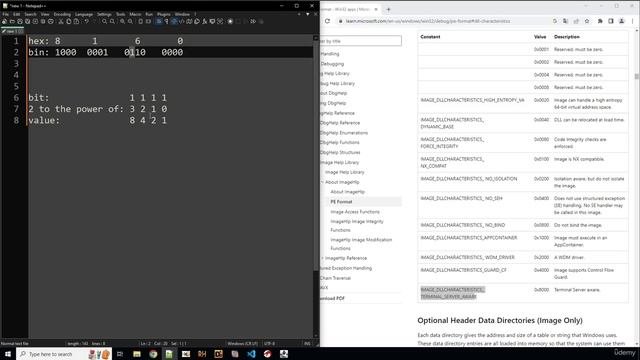Click line 7 '2 to the power of' text

tap(76, 109)
